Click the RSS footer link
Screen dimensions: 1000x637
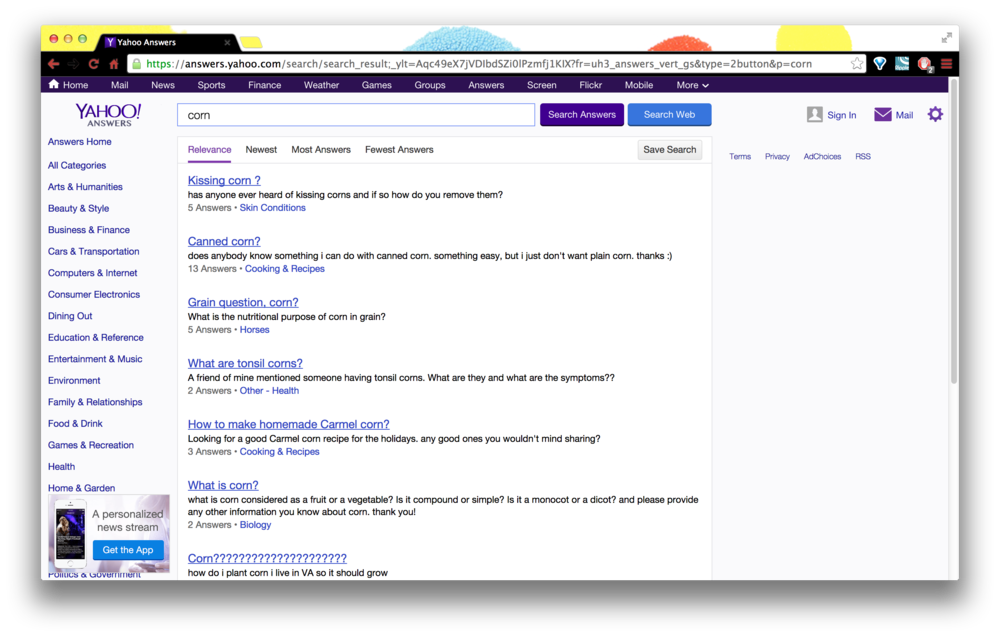click(x=863, y=156)
